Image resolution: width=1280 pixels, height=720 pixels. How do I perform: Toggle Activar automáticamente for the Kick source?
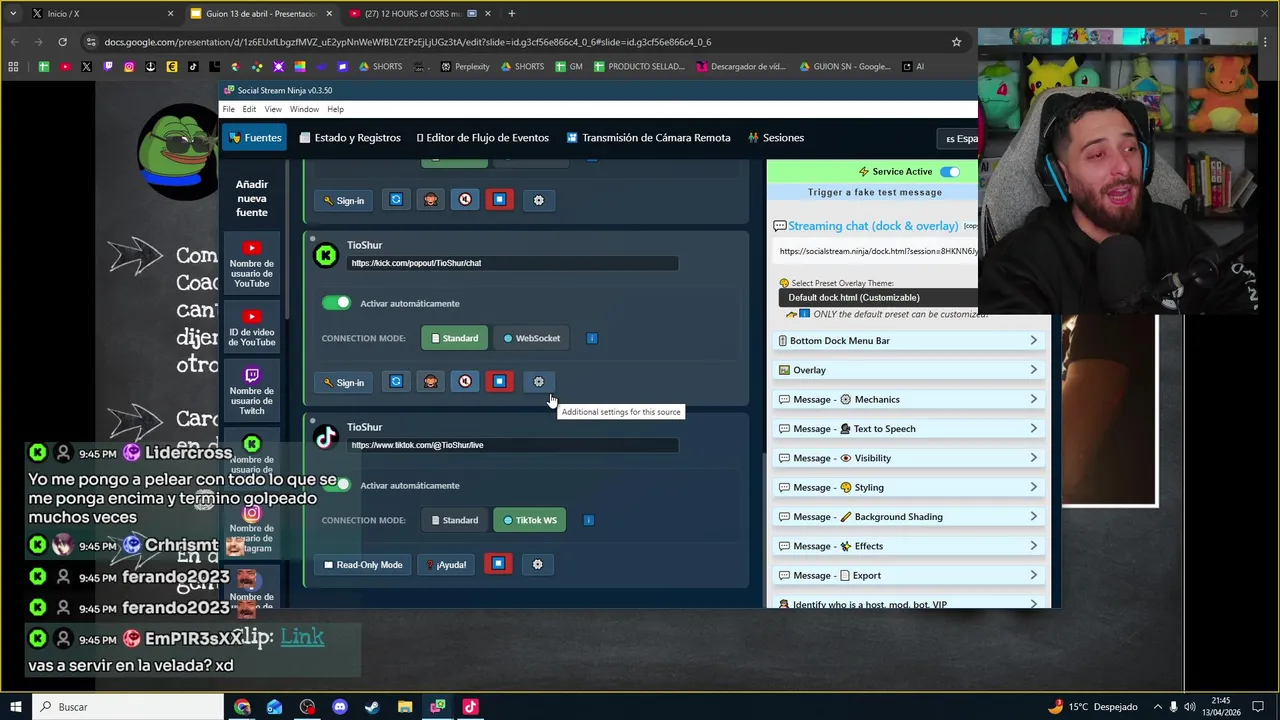337,303
